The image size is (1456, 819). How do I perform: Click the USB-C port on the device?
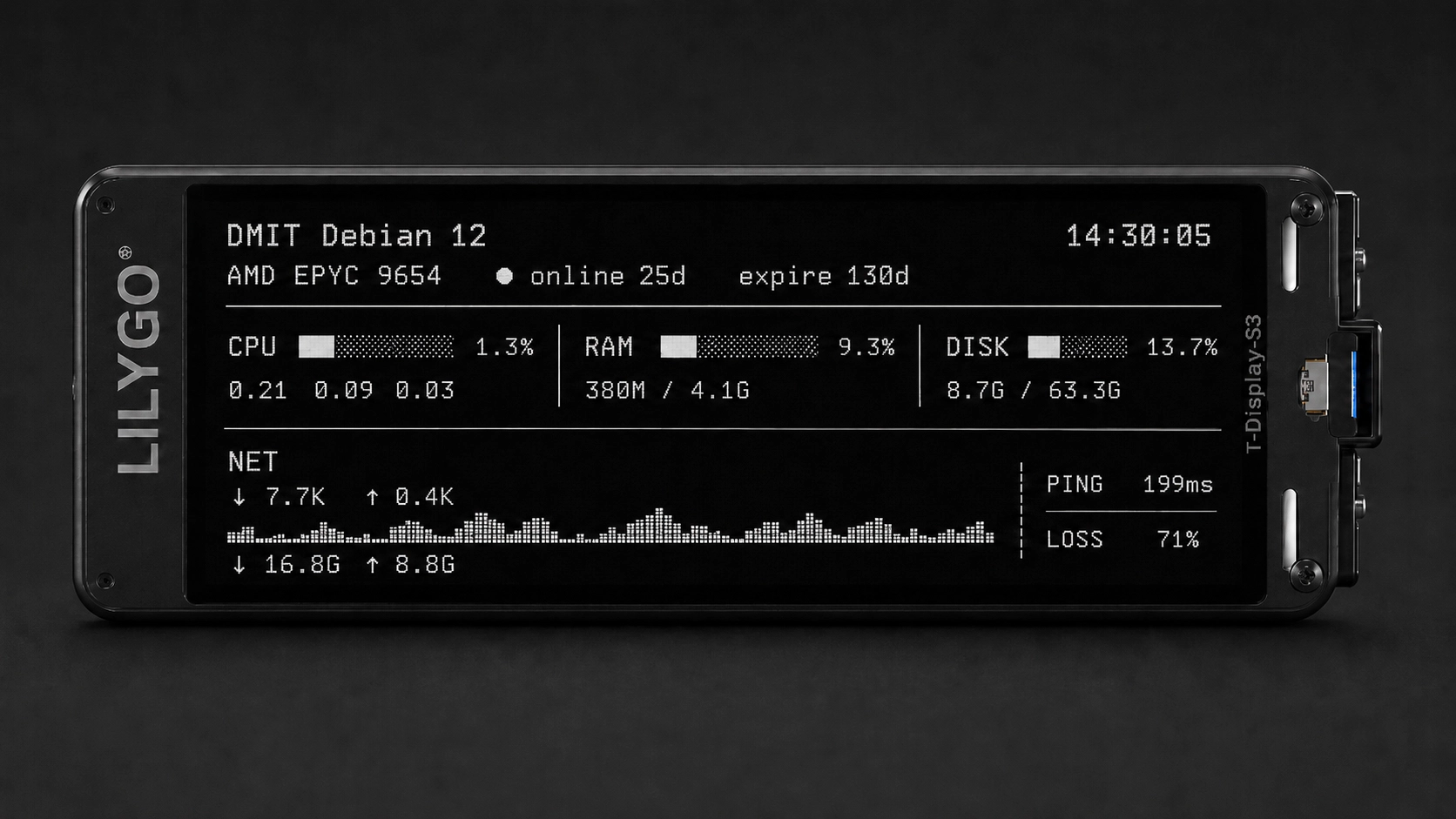[1311, 386]
